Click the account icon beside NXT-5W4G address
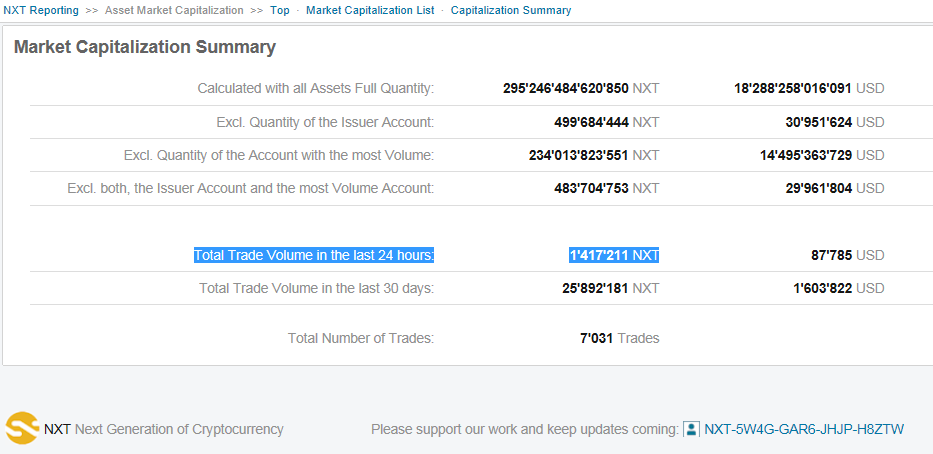 tap(691, 429)
